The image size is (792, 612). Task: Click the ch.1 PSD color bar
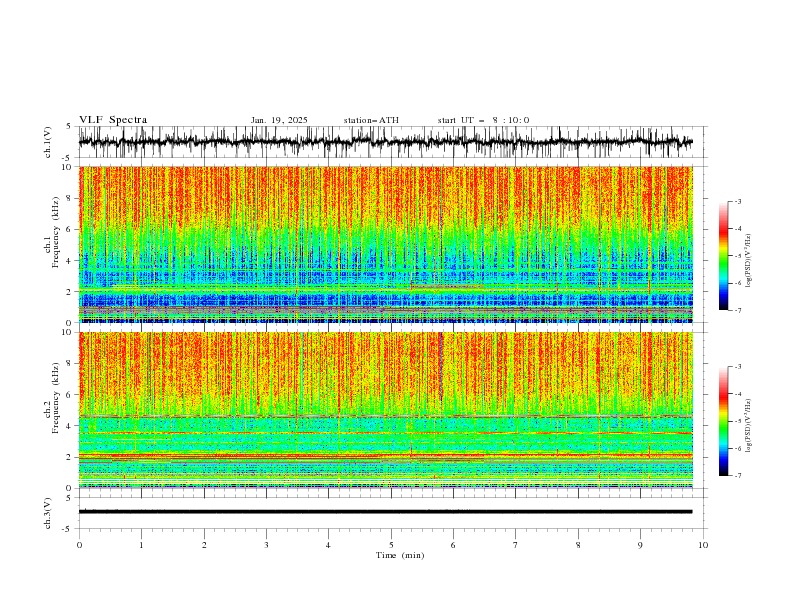coord(724,256)
